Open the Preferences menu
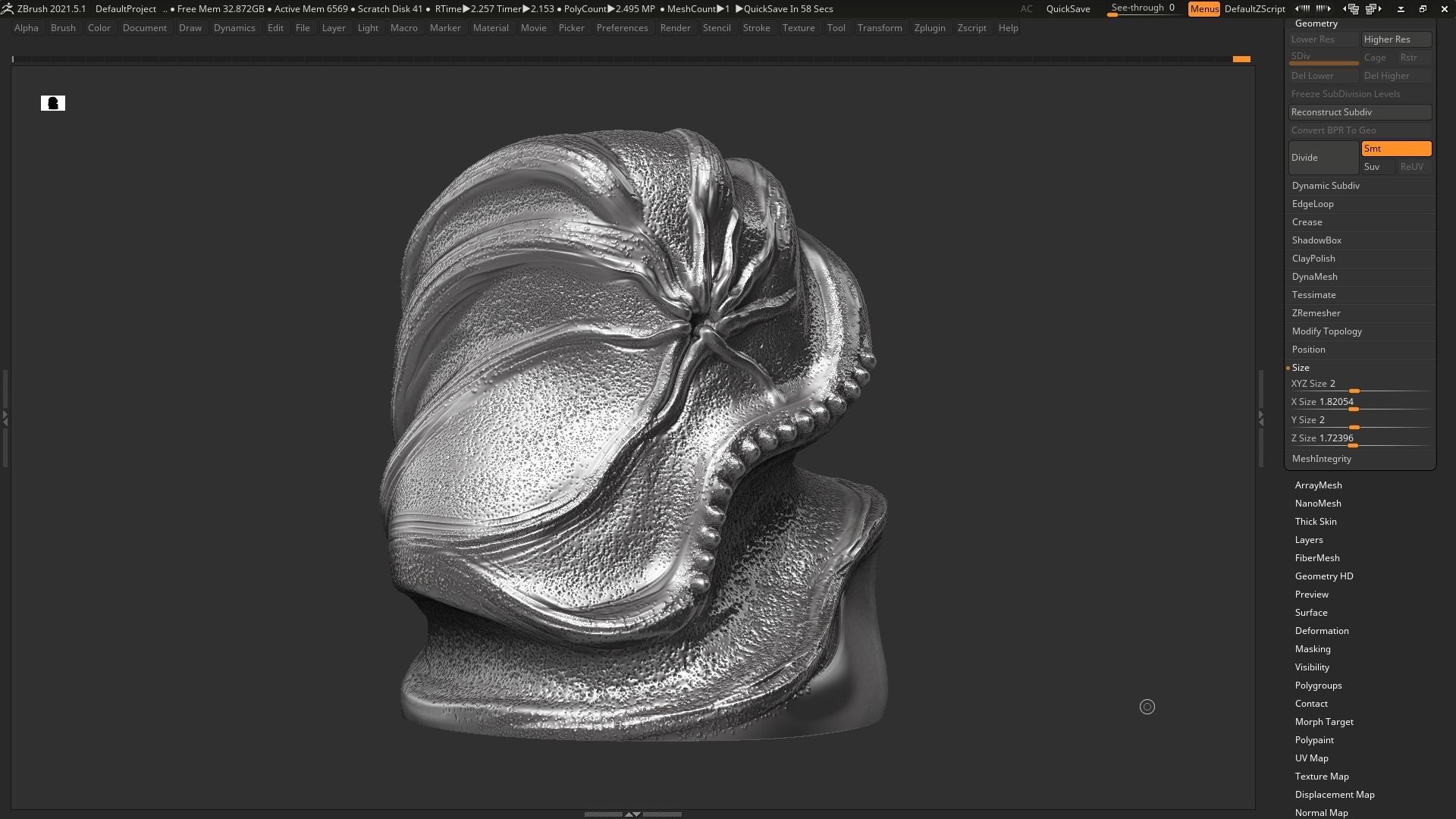The image size is (1456, 819). point(622,28)
